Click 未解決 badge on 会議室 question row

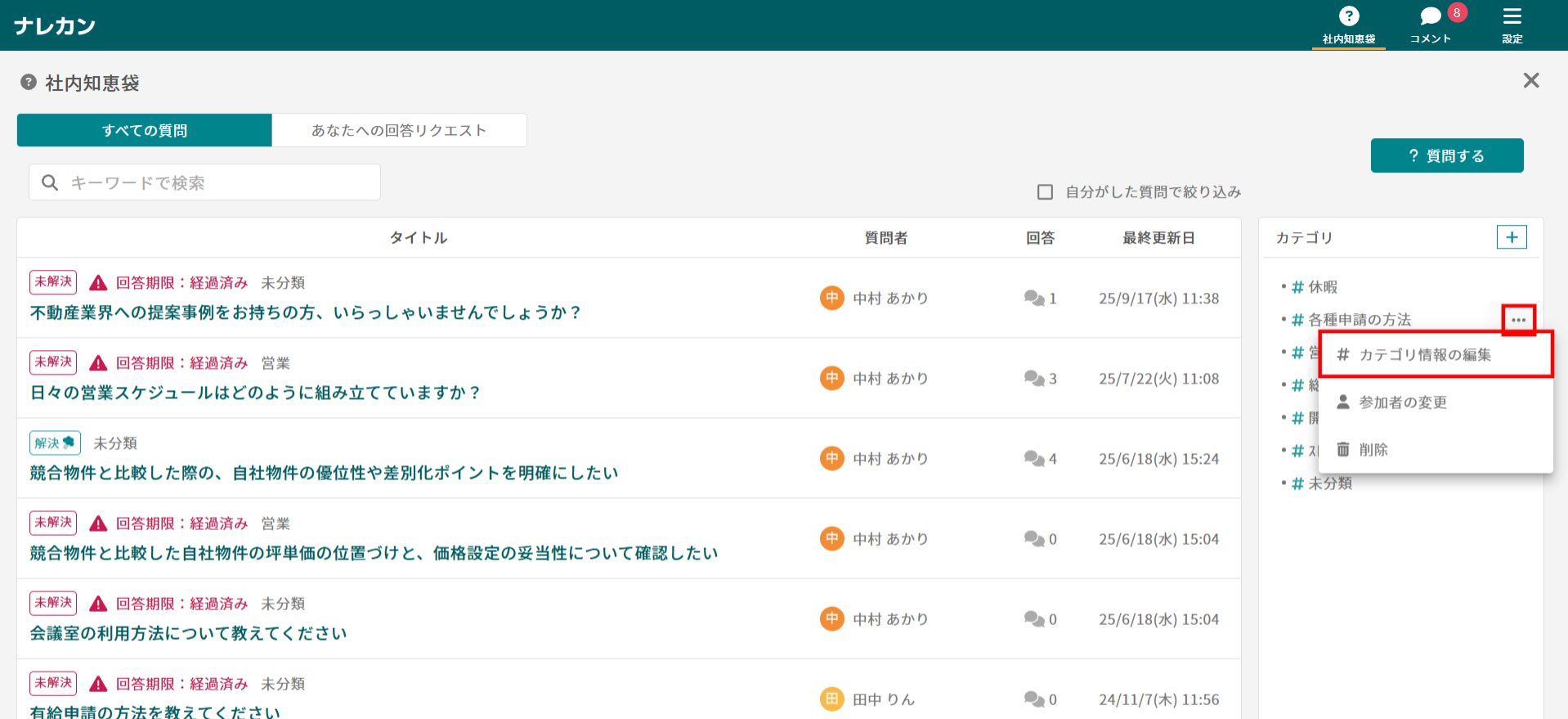click(53, 603)
